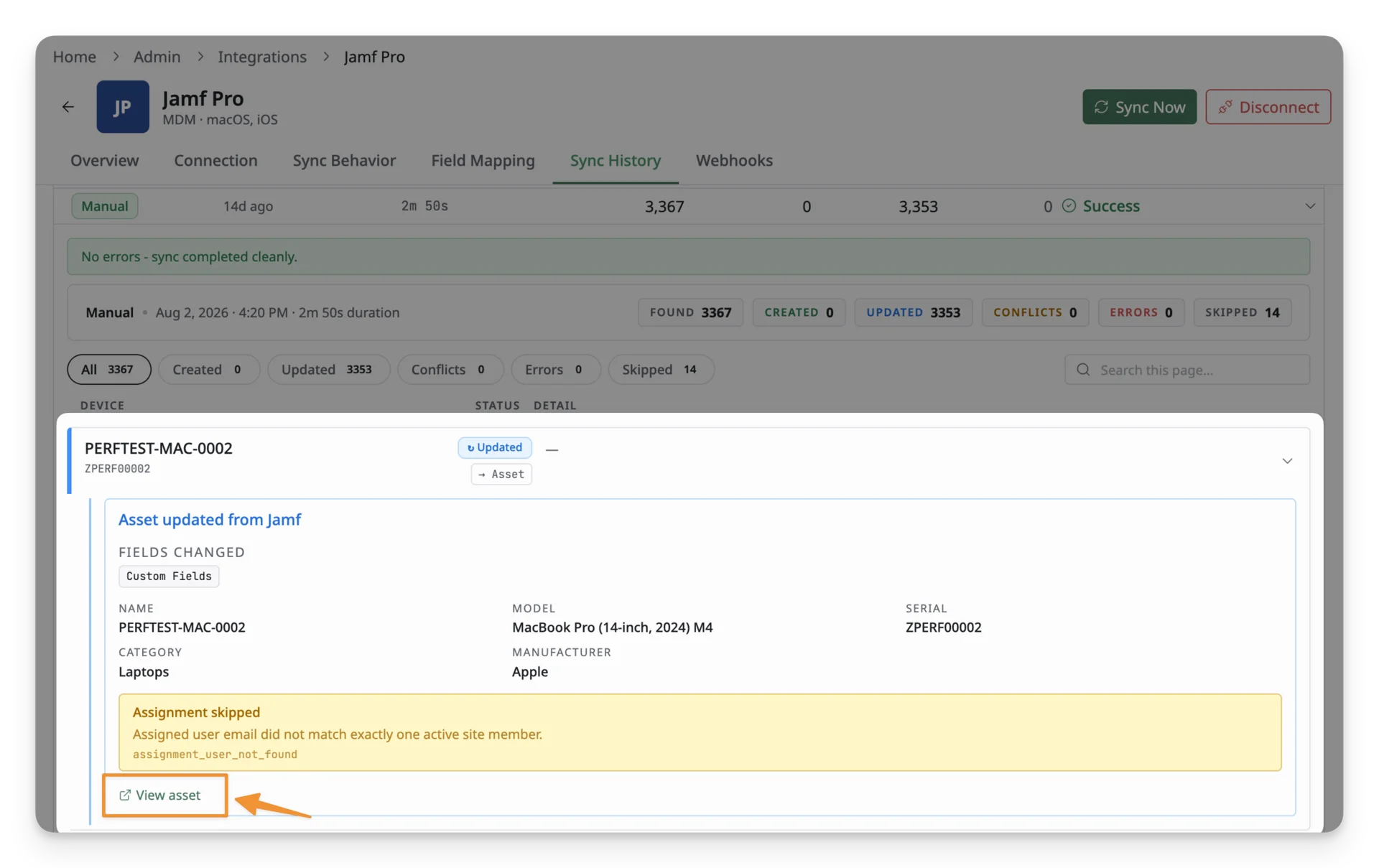
Task: Click the back arrow beside Jamf Pro logo
Action: coord(68,107)
